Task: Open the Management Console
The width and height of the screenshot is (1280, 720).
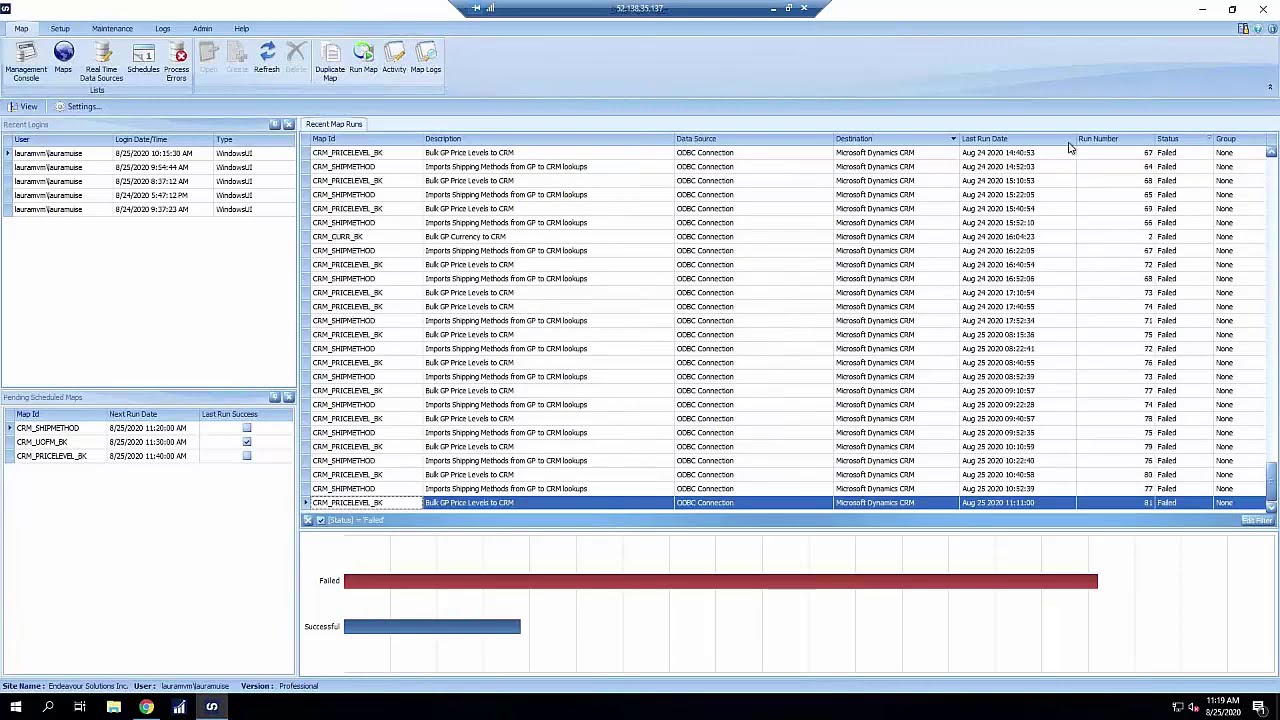Action: [26, 61]
